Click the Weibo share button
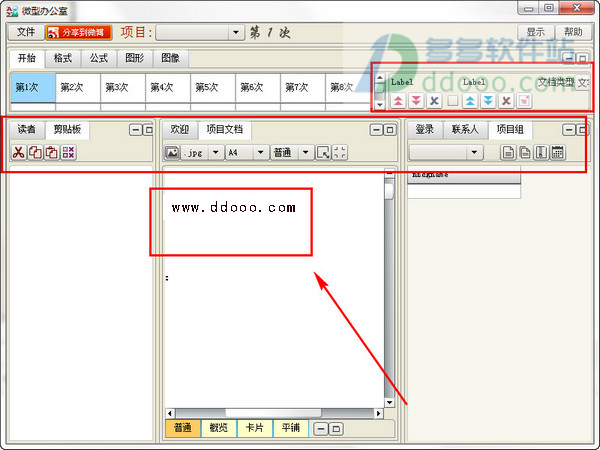 click(79, 33)
